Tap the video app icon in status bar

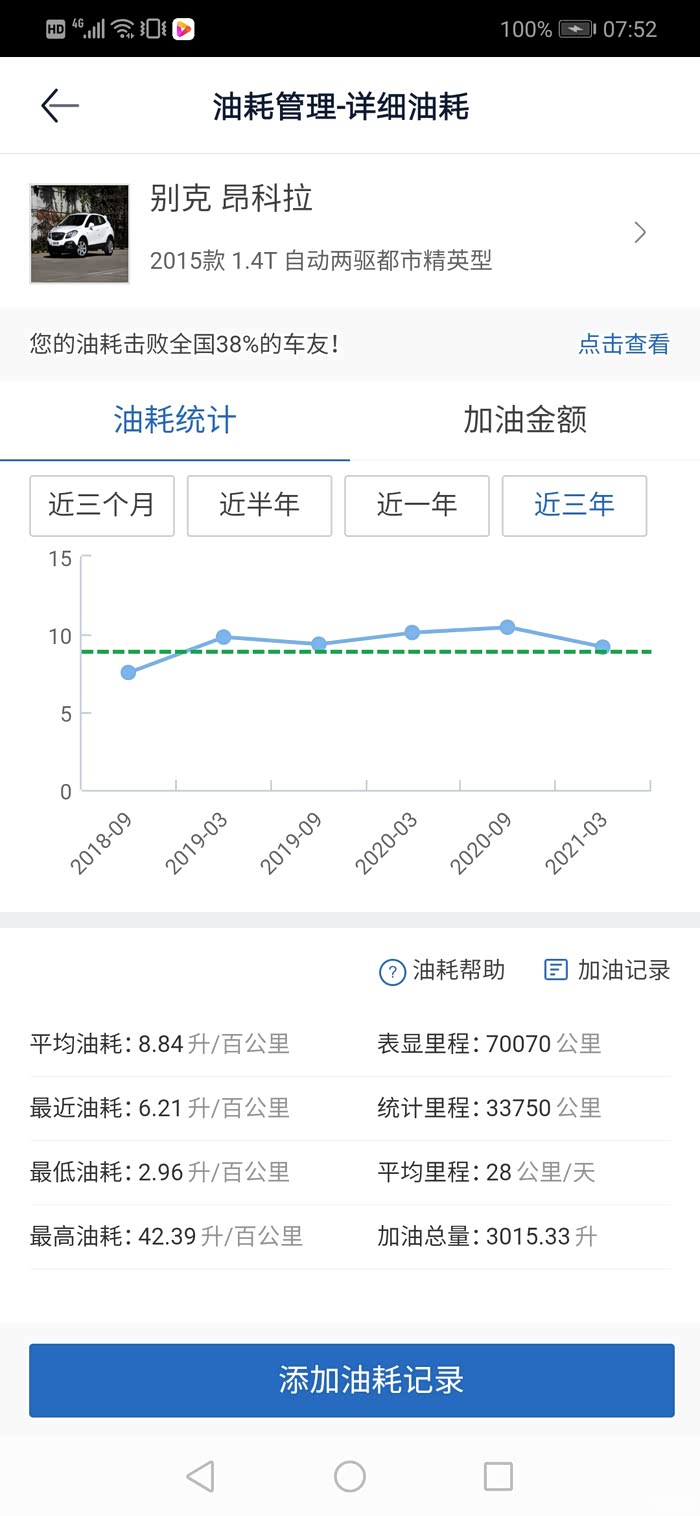[183, 29]
